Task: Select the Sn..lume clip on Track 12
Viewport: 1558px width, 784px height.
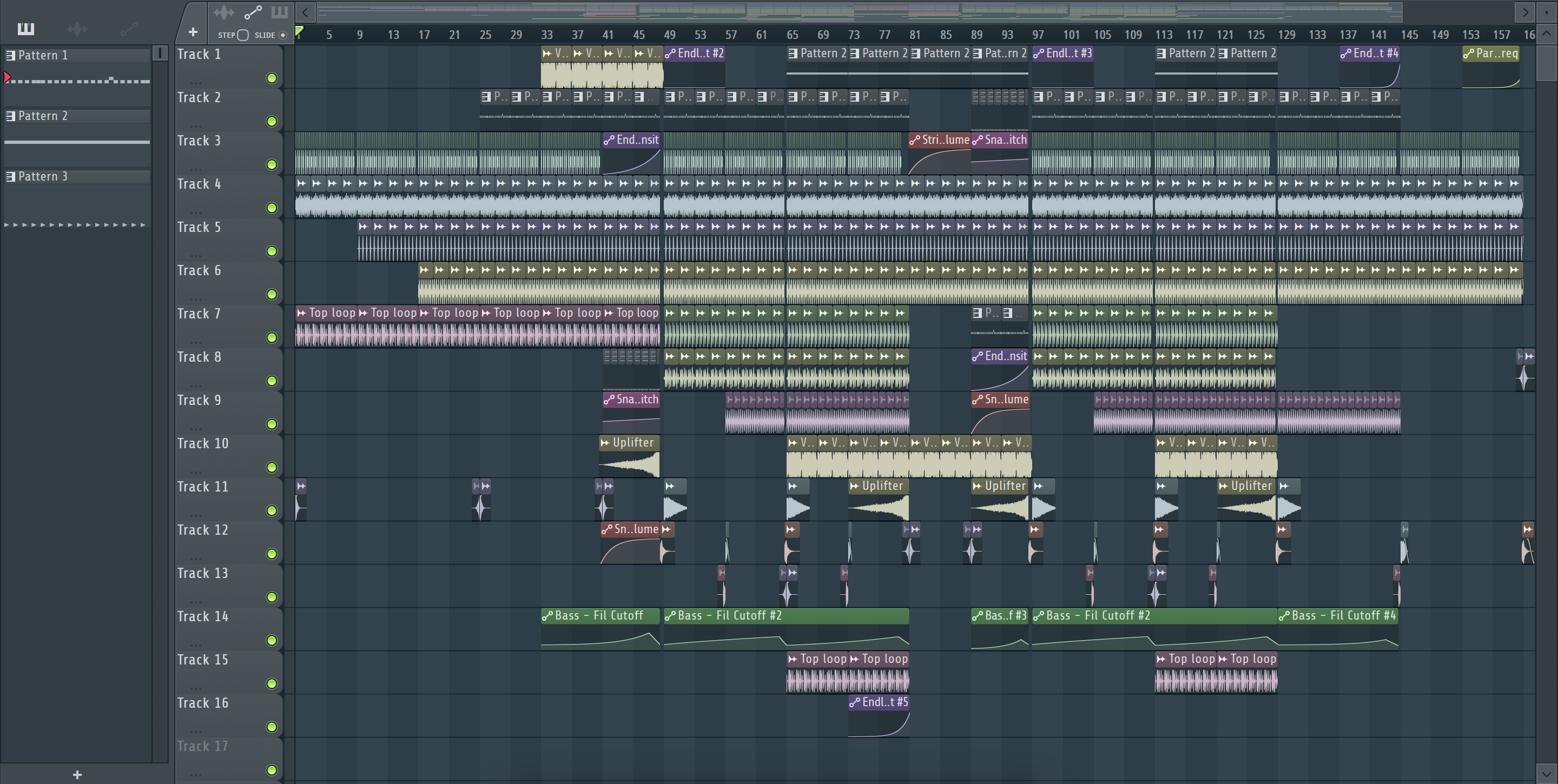Action: pyautogui.click(x=630, y=543)
